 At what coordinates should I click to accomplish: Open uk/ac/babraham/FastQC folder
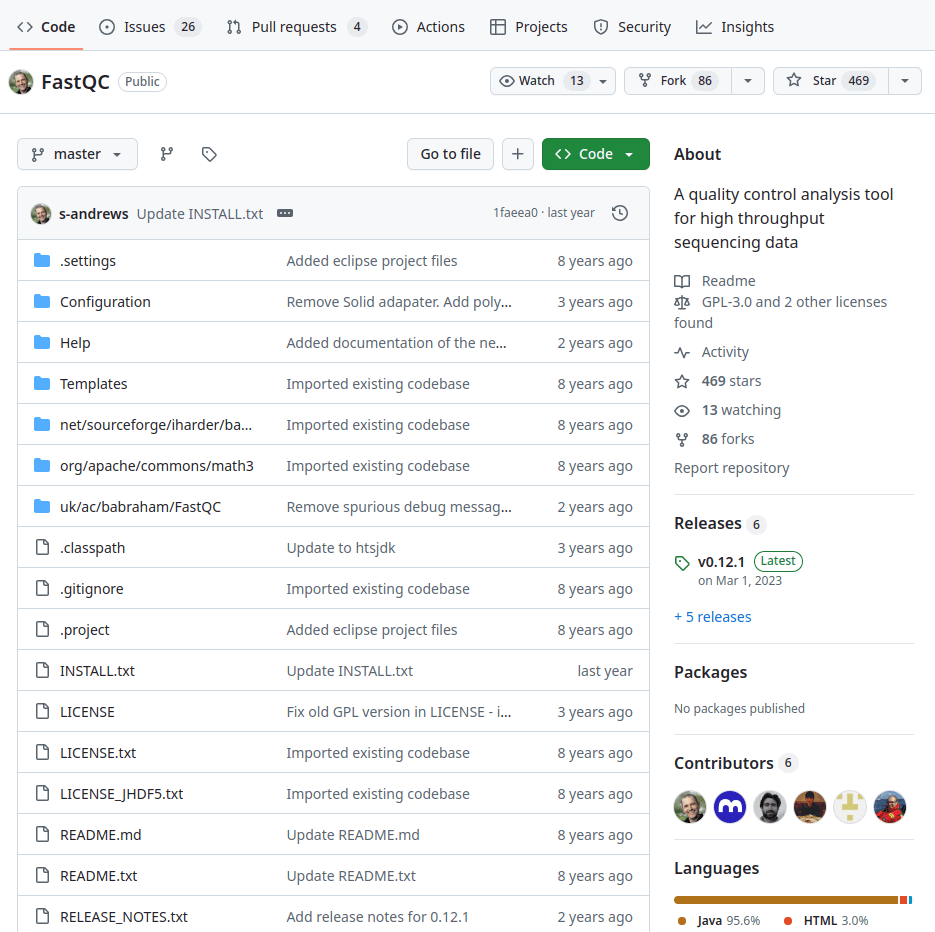coord(140,507)
